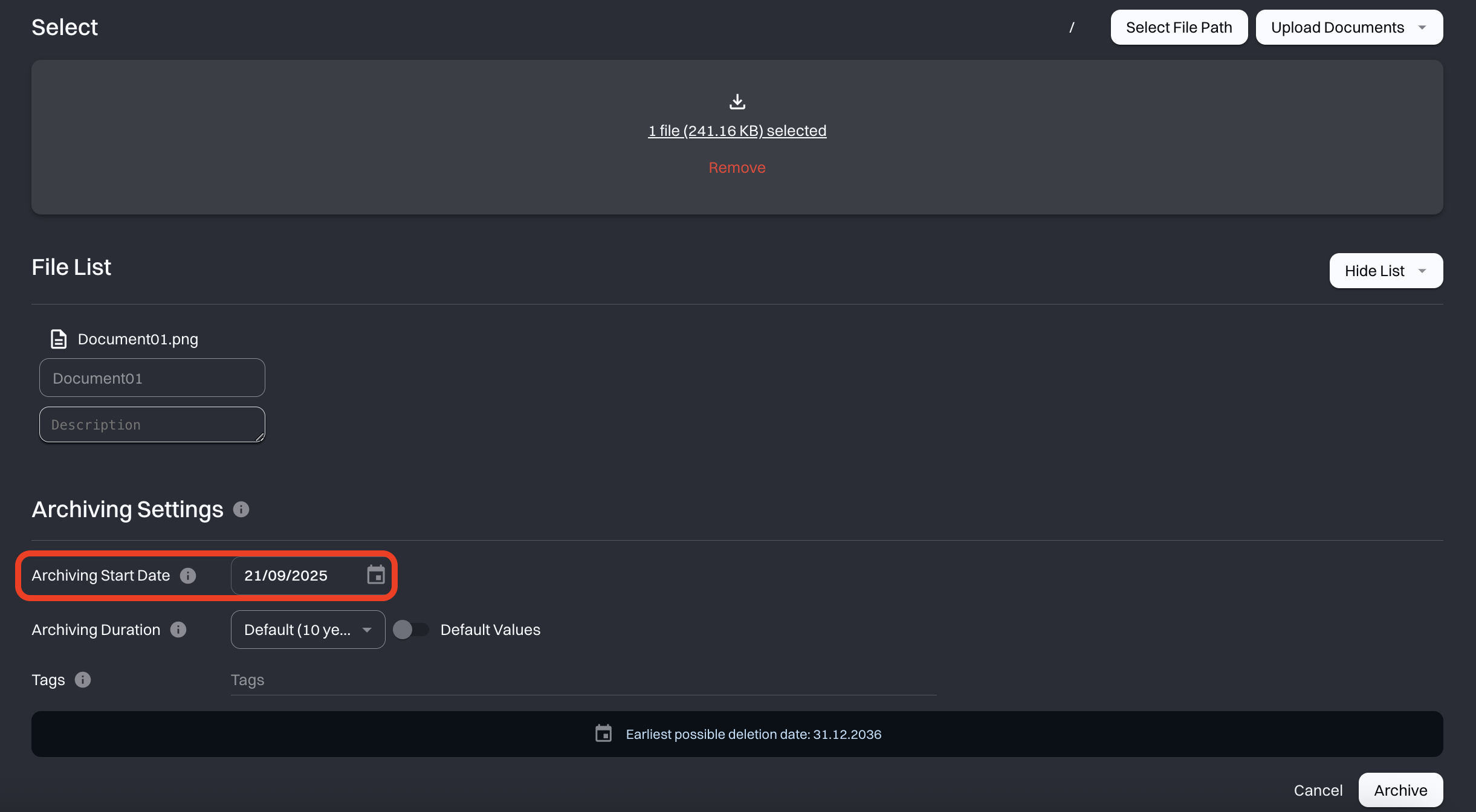
Task: Click info icon next to Archiving Start Date
Action: coord(188,576)
